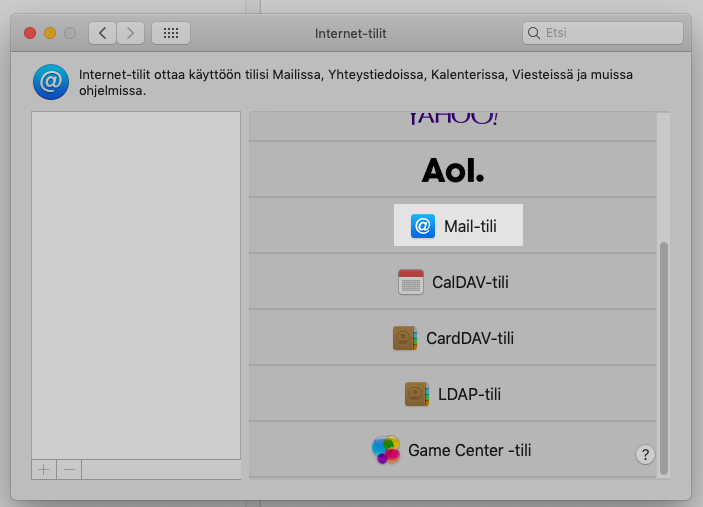Open help with the question mark button
The height and width of the screenshot is (507, 703).
645,455
